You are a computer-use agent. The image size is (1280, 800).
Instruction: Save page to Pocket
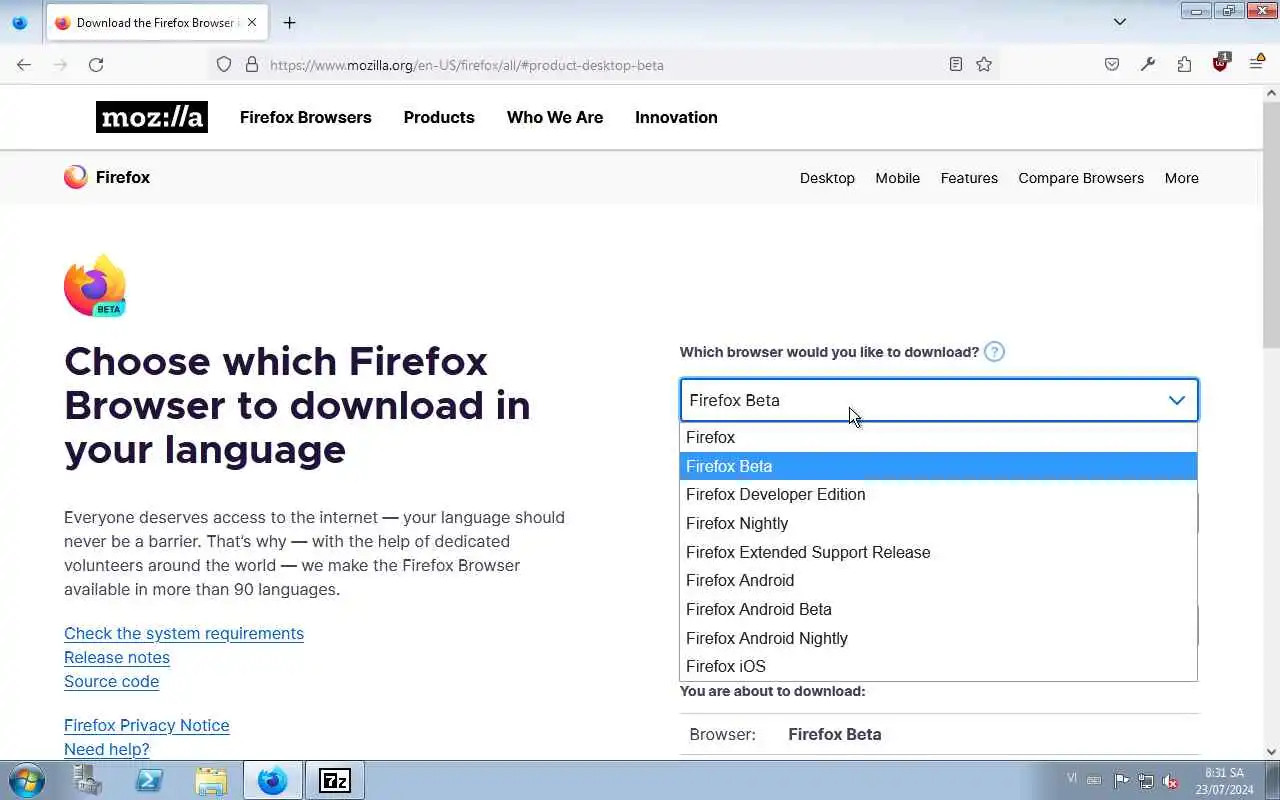point(1112,64)
